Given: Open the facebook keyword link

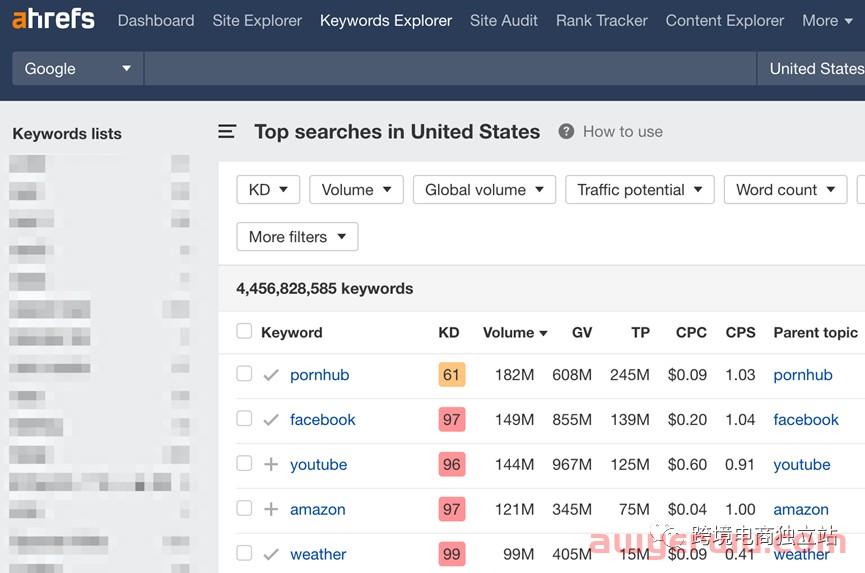Looking at the screenshot, I should pyautogui.click(x=323, y=420).
